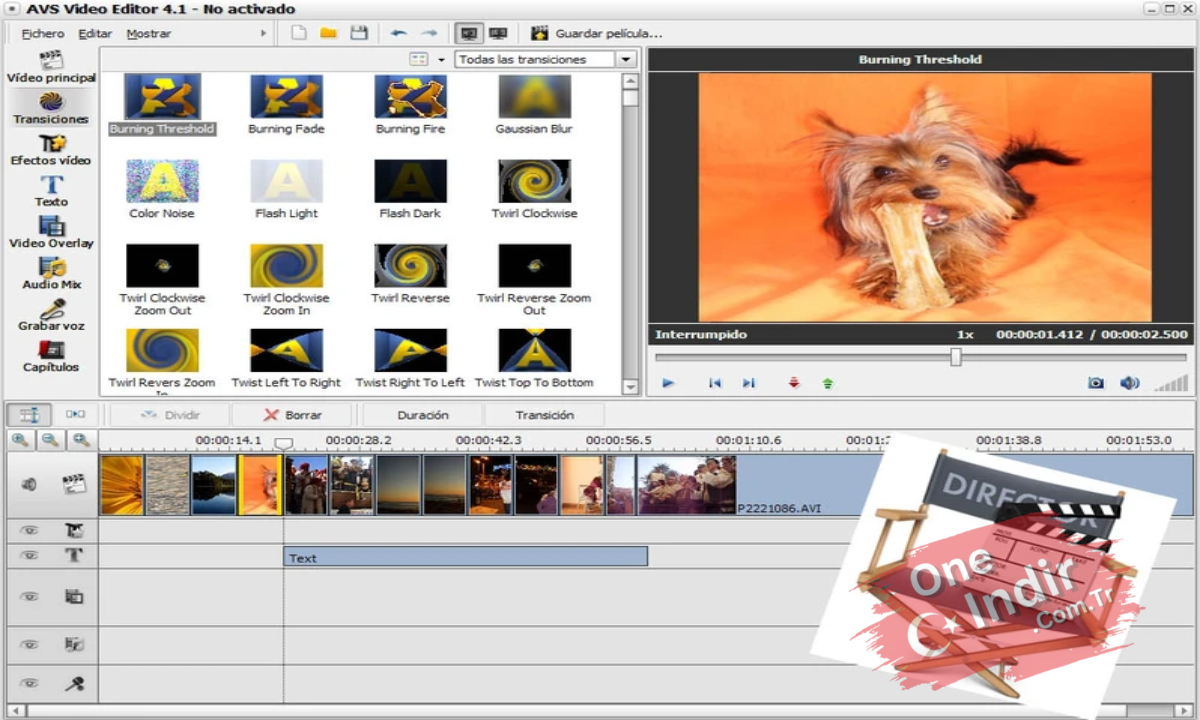This screenshot has height=720, width=1200.
Task: Open the Audio Mix panel
Action: click(x=51, y=274)
